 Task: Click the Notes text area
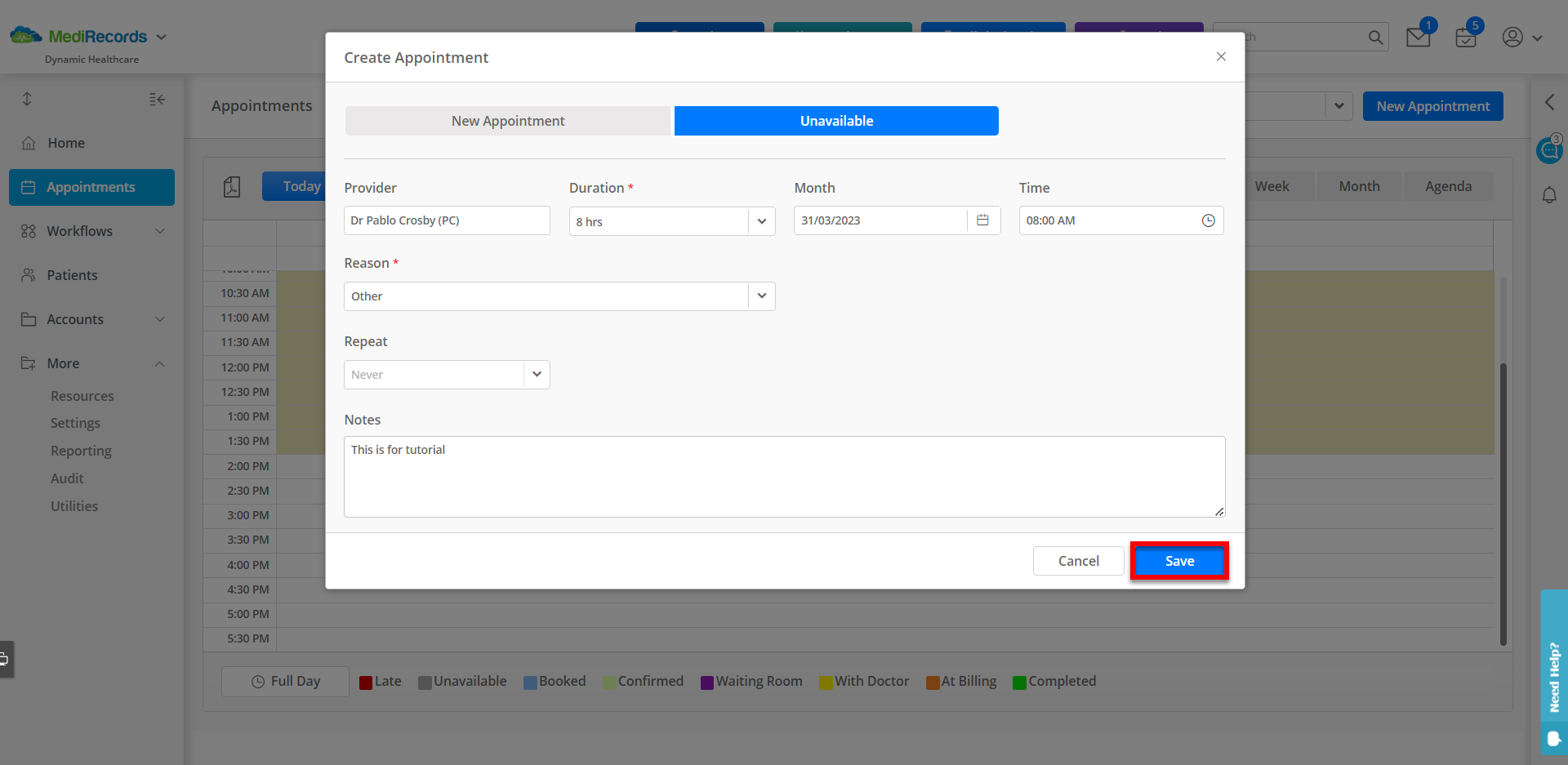click(x=784, y=477)
